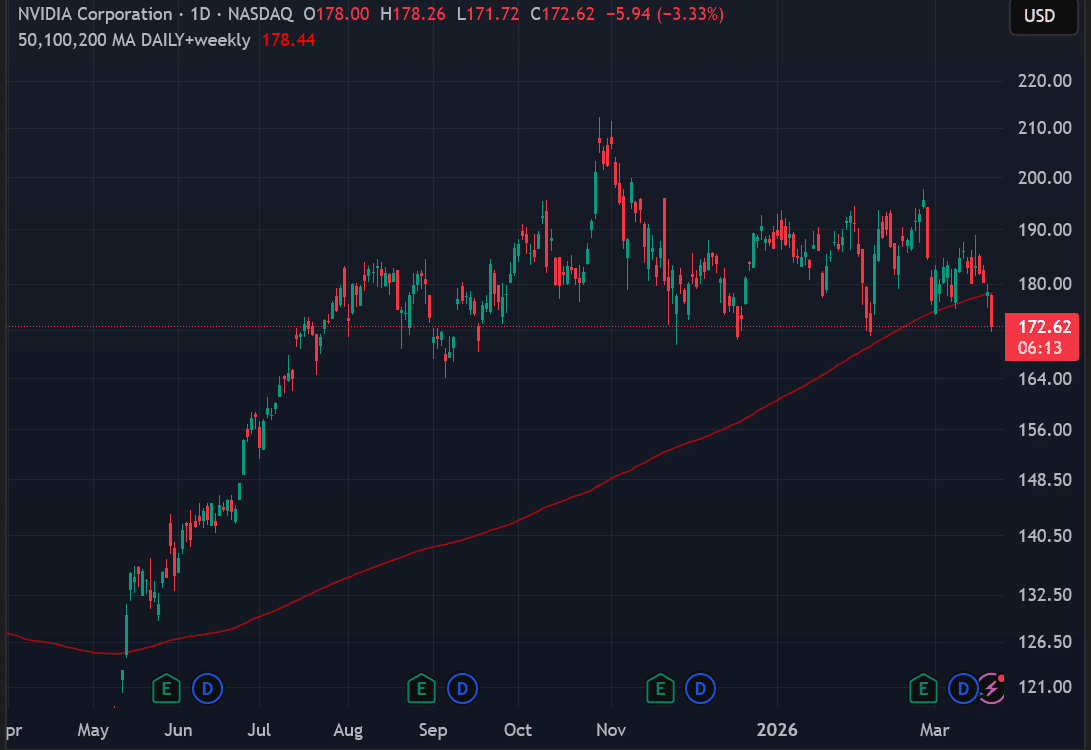Image resolution: width=1091 pixels, height=750 pixels.
Task: Click the 200.00 price axis label
Action: (1044, 178)
